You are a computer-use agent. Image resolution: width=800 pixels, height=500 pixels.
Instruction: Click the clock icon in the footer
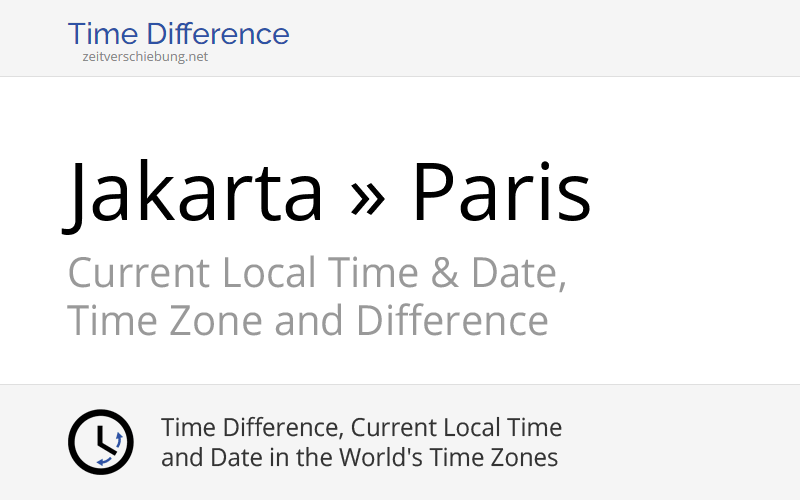coord(100,442)
